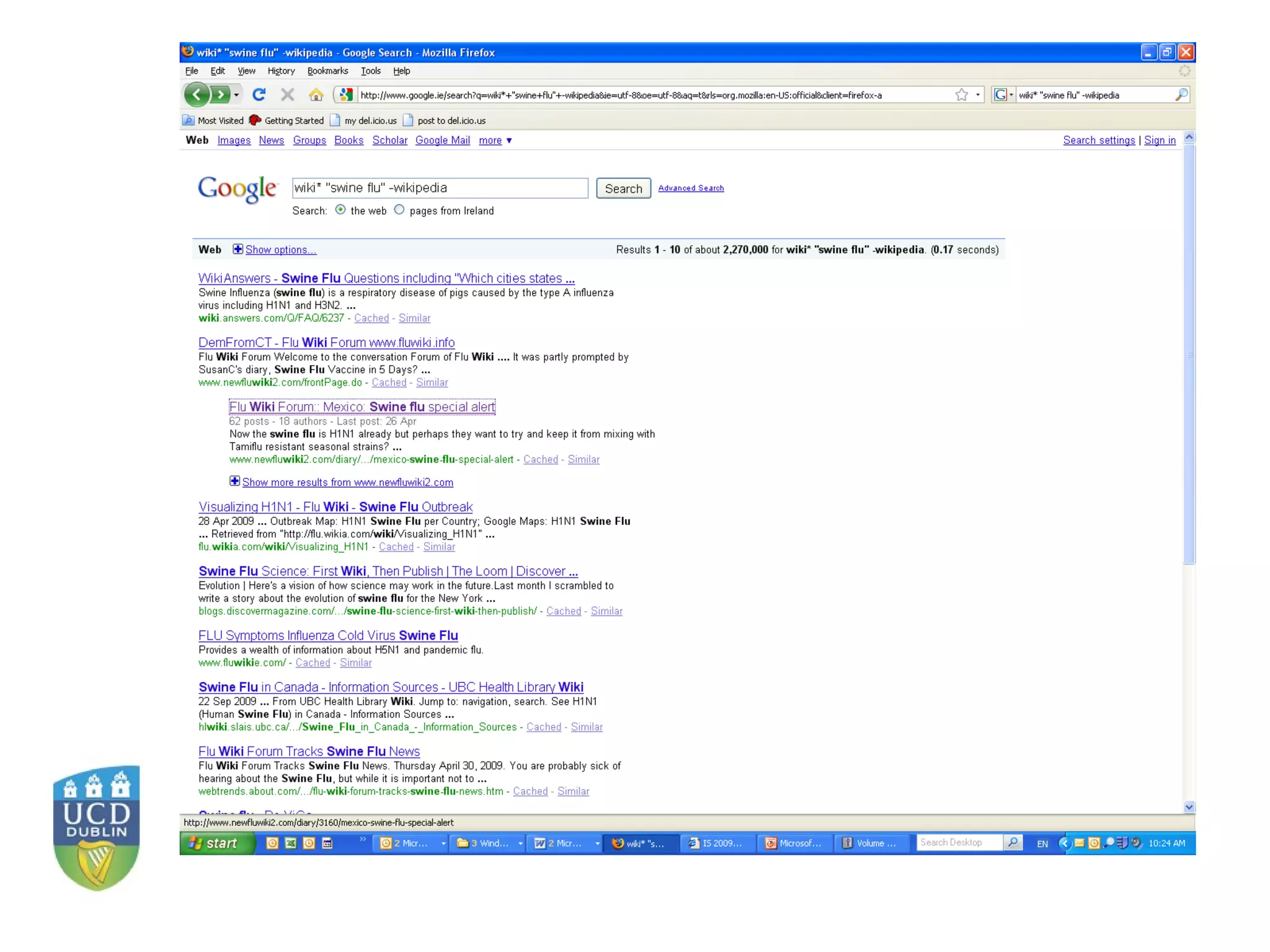
Task: Open the Bookmarks menu
Action: [327, 71]
